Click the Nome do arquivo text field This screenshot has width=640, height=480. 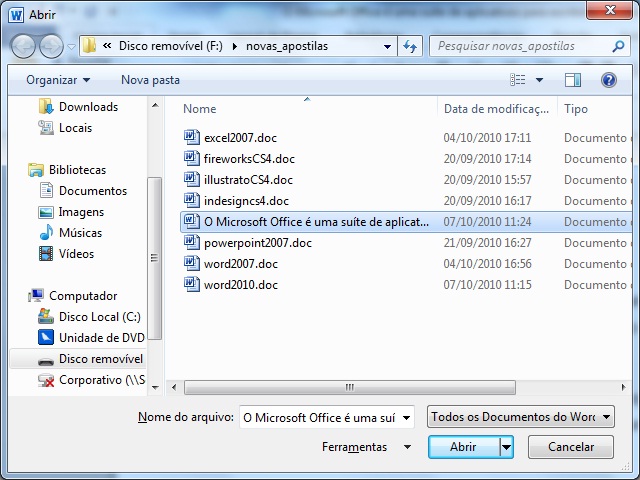point(328,417)
